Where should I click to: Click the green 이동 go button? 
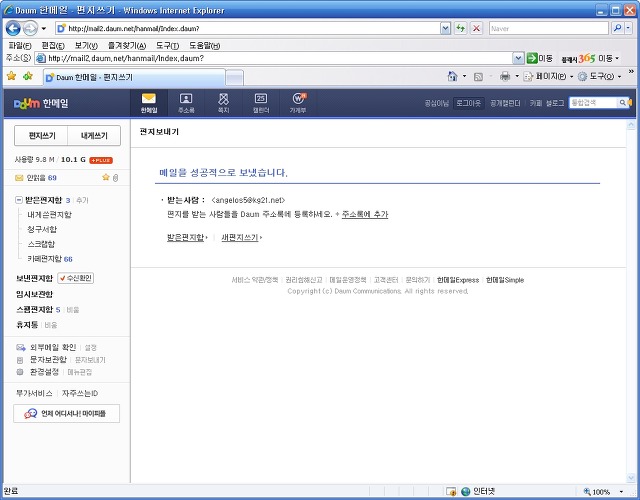(x=540, y=58)
